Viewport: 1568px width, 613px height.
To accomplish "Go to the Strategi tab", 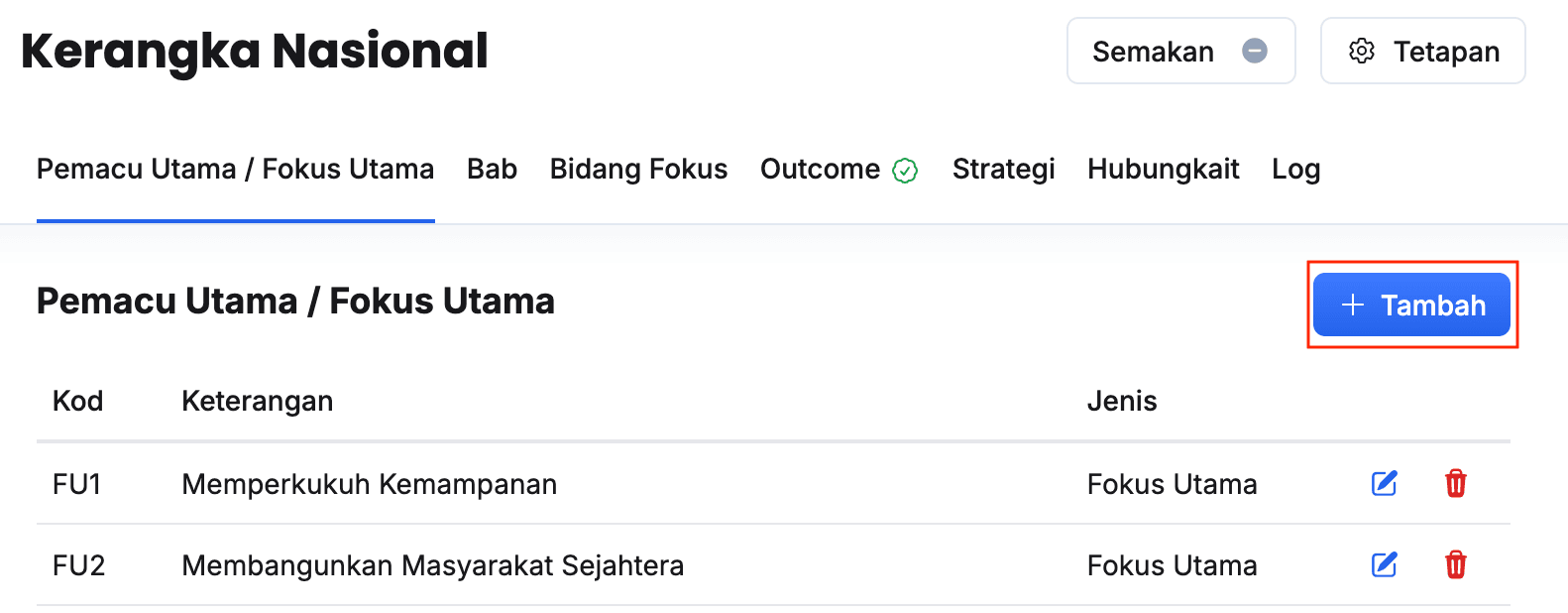I will coord(1003,170).
